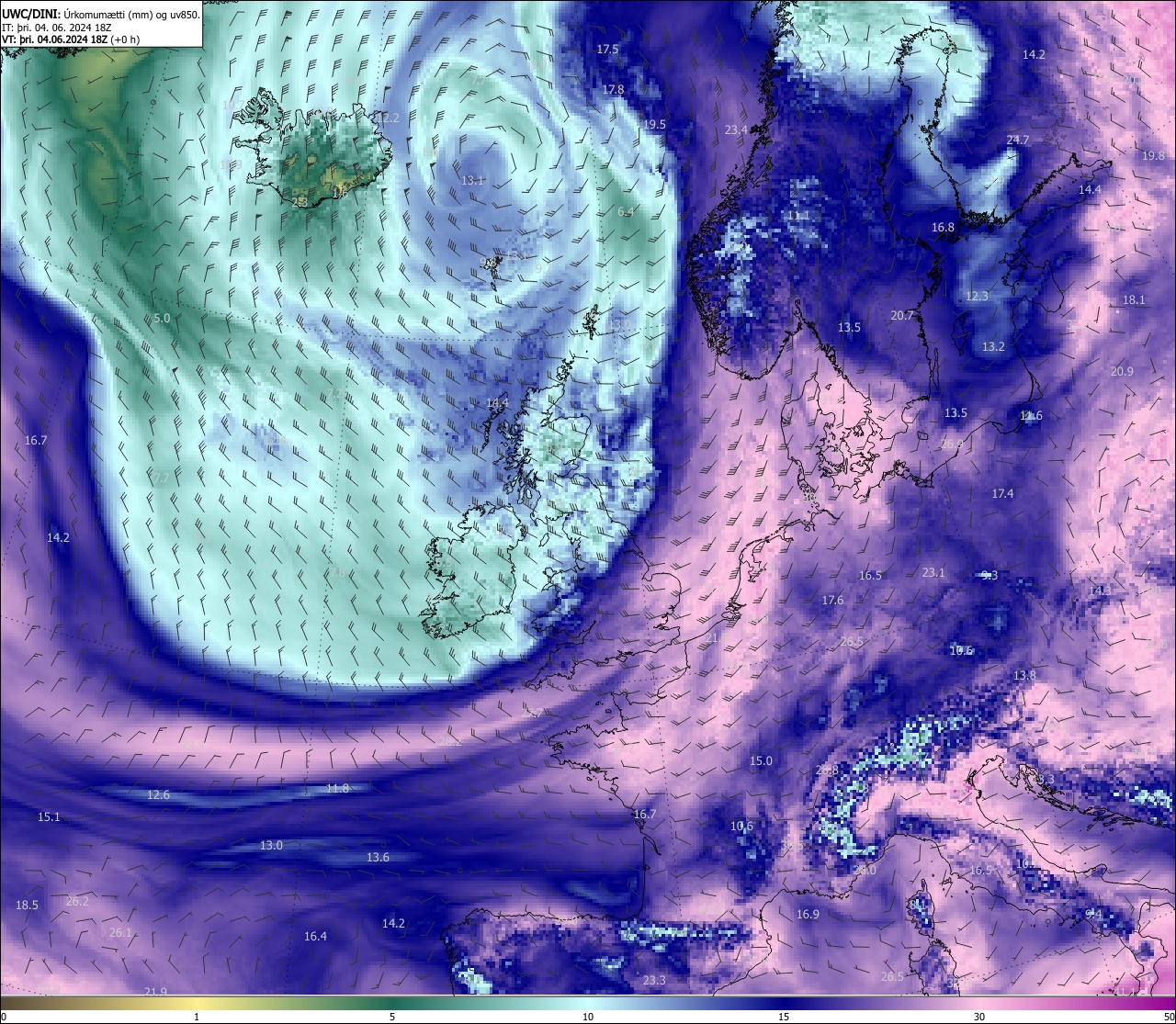Click the 20.7 value label
The height and width of the screenshot is (1024, 1176).
coord(902,316)
